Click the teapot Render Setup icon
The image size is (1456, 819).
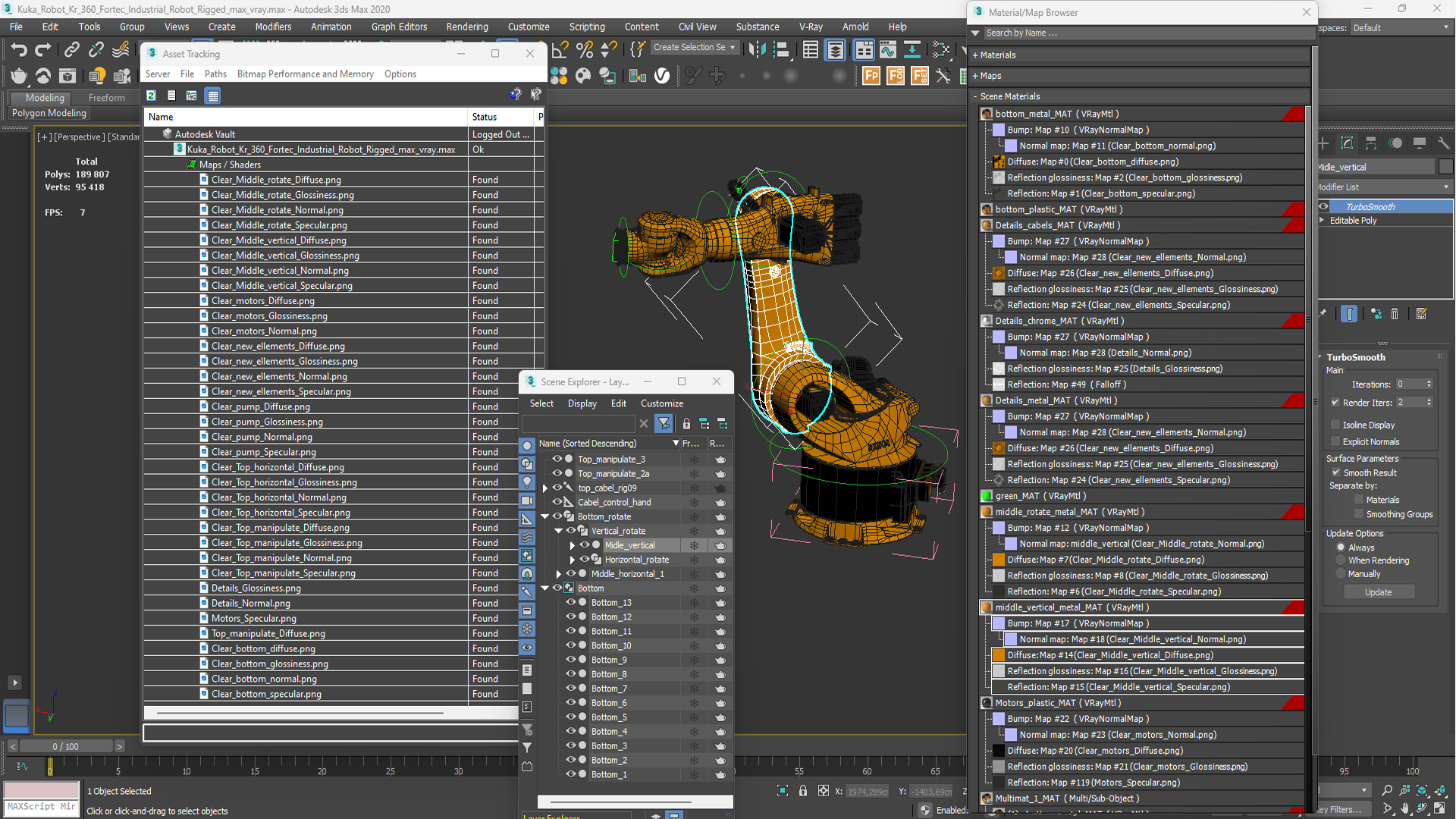(19, 76)
